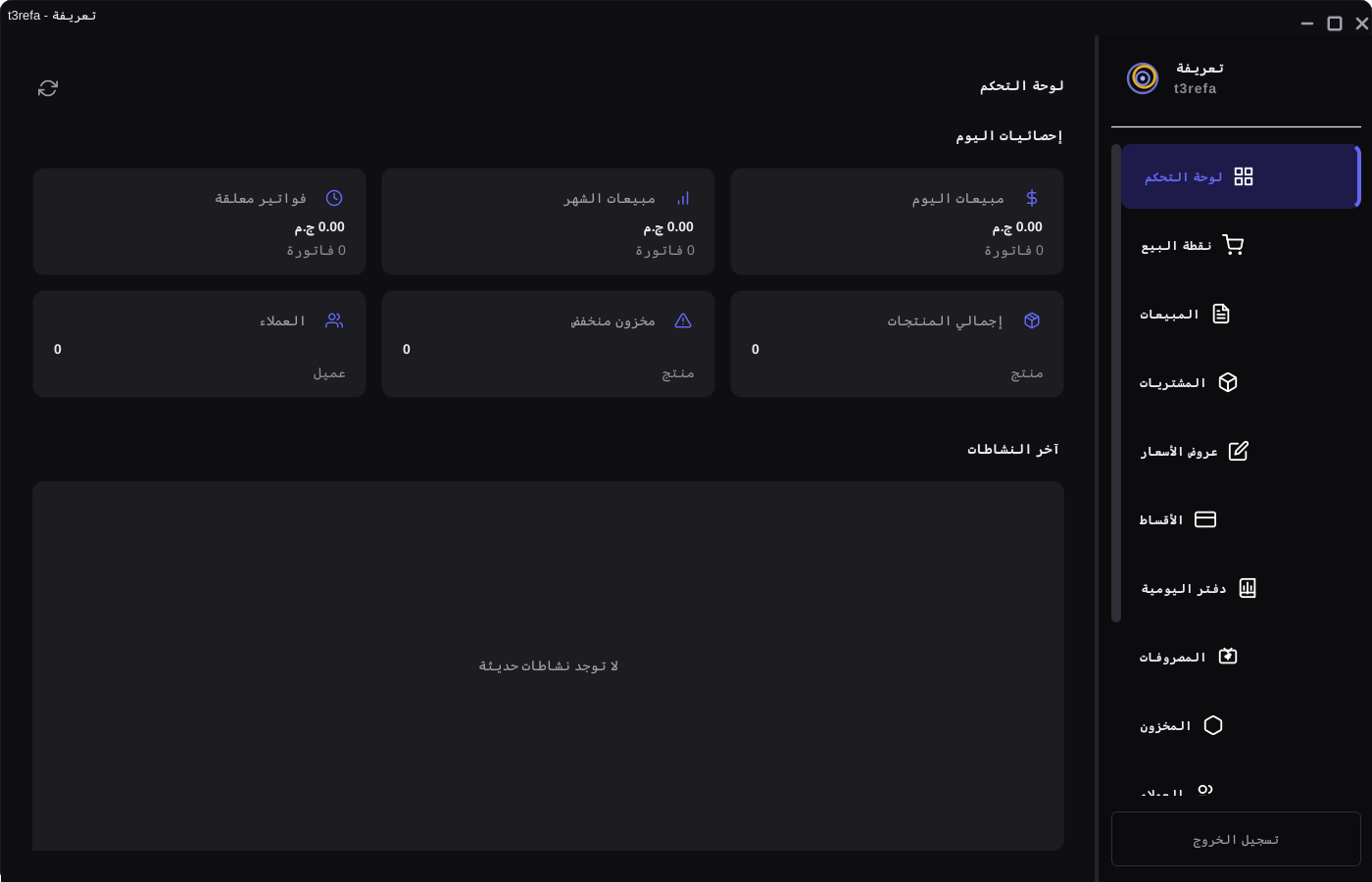Select the المبيعات sales invoice icon
Screen dimensions: 1372x882
click(x=1221, y=313)
